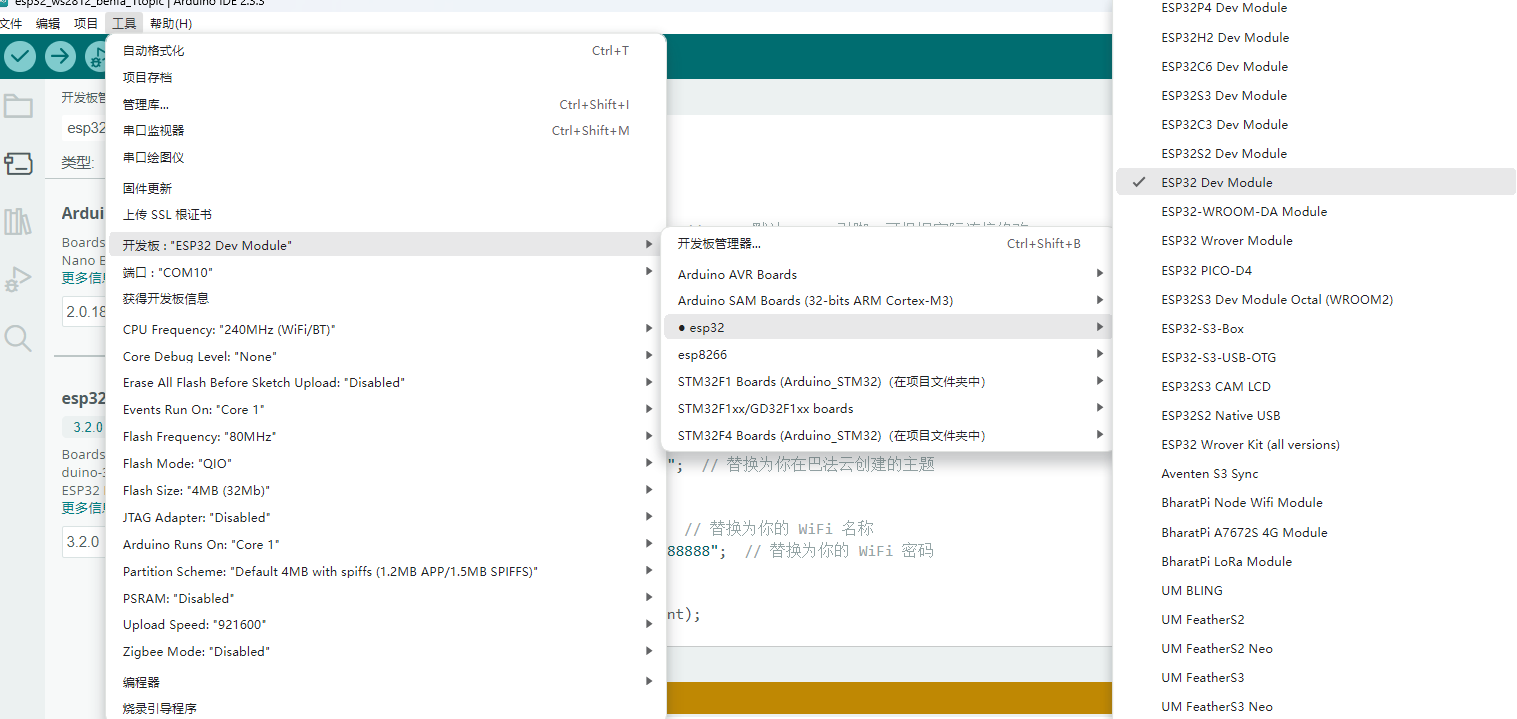Expand PSRAM "Disabled" submenu
Screen dimensions: 1517x719
[x=386, y=598]
